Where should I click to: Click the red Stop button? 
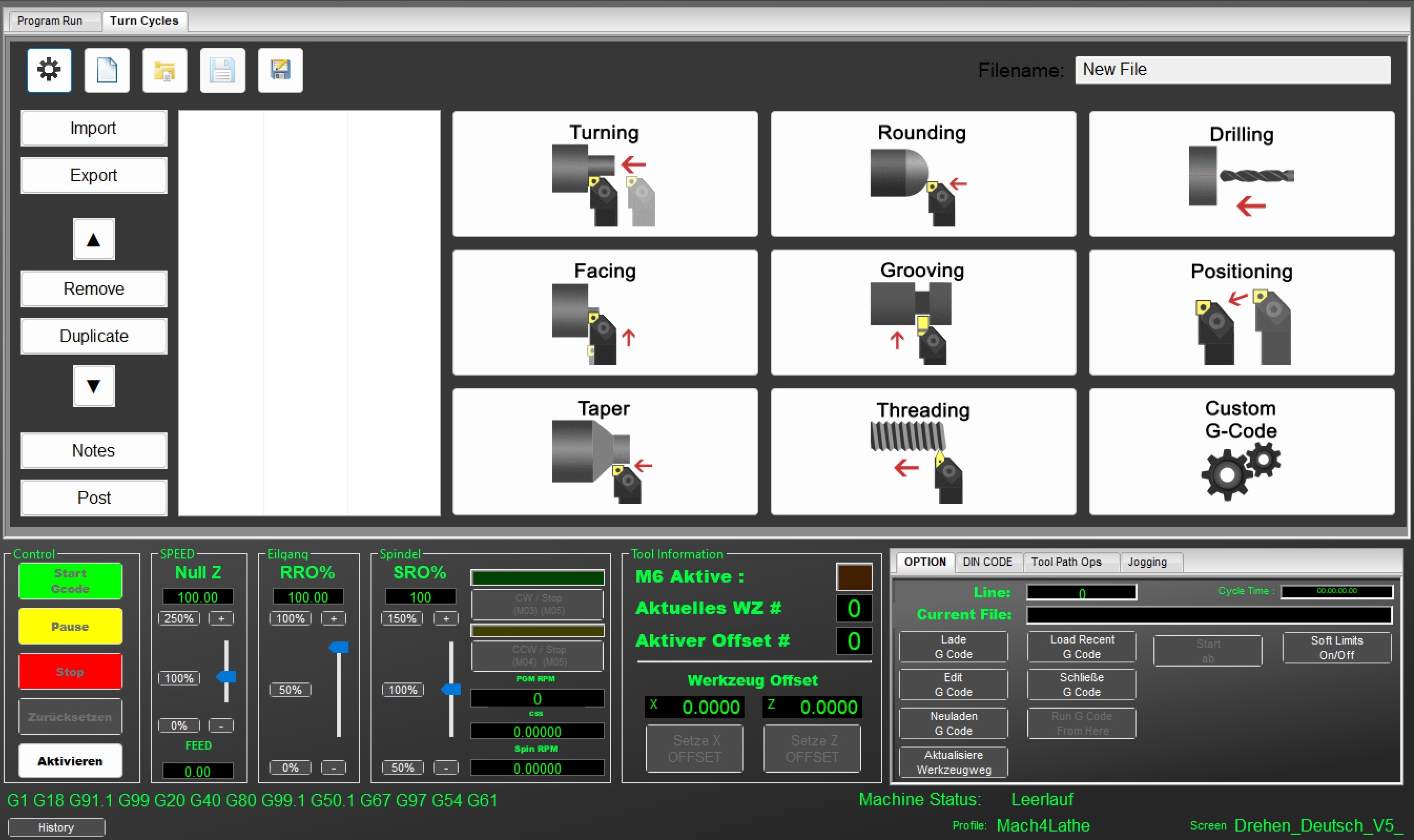(x=70, y=672)
